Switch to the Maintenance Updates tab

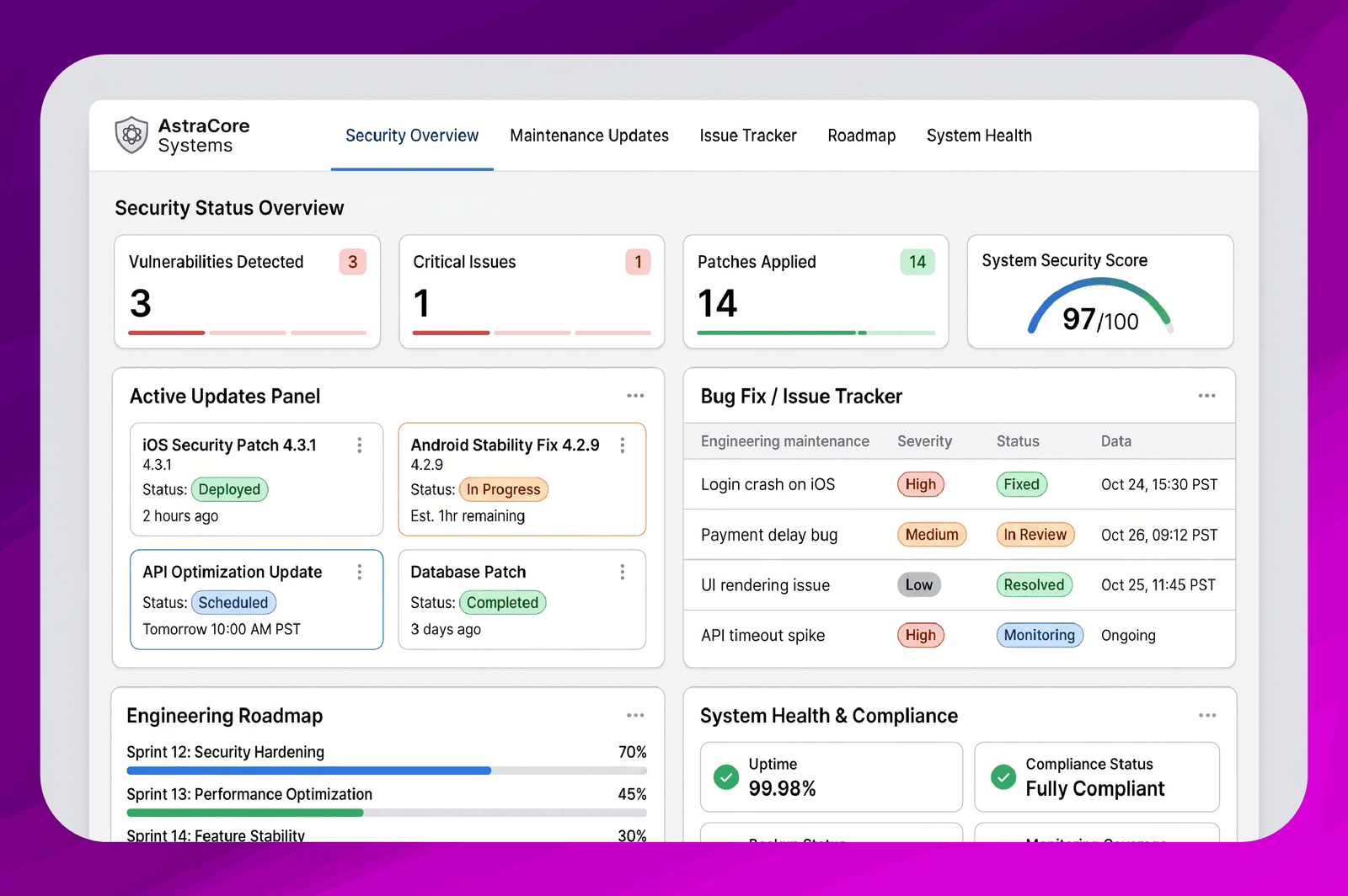[x=589, y=136]
